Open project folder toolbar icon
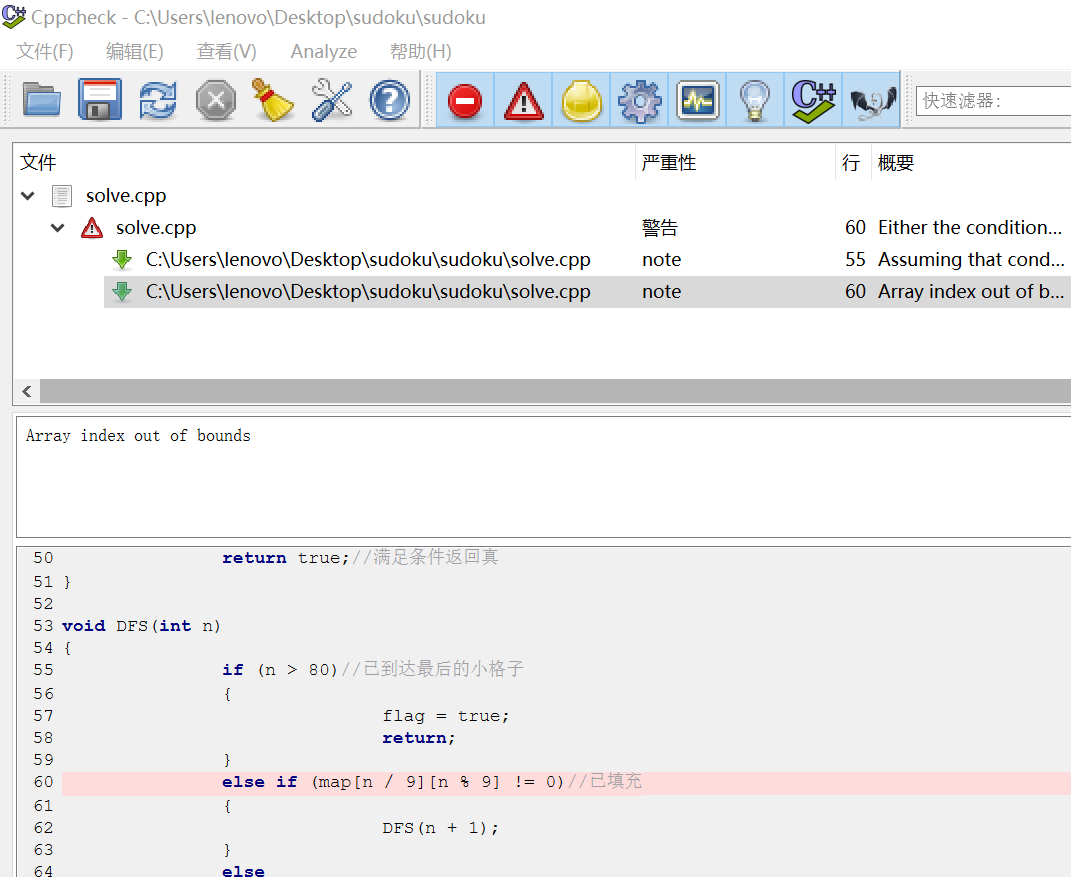Image resolution: width=1071 pixels, height=877 pixels. 41,100
